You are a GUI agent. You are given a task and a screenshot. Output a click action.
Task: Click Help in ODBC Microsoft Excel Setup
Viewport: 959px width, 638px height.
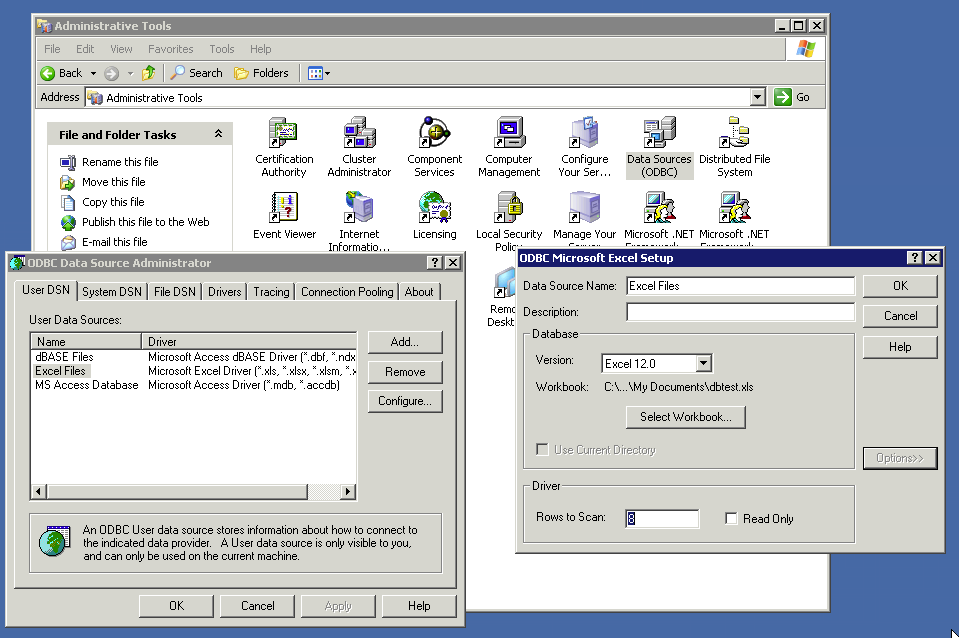click(900, 347)
